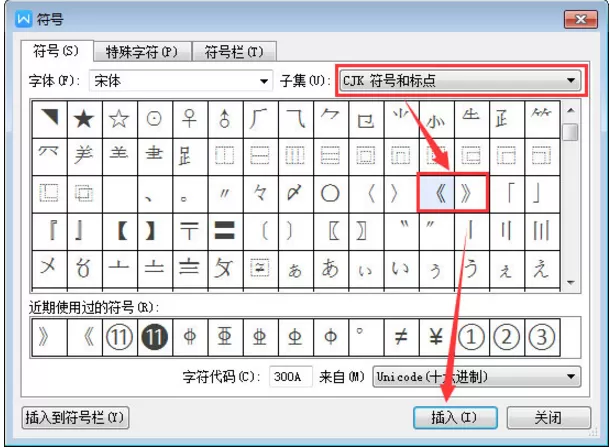Choose the large hiragana あ symbol
610x448 pixels.
click(x=331, y=269)
